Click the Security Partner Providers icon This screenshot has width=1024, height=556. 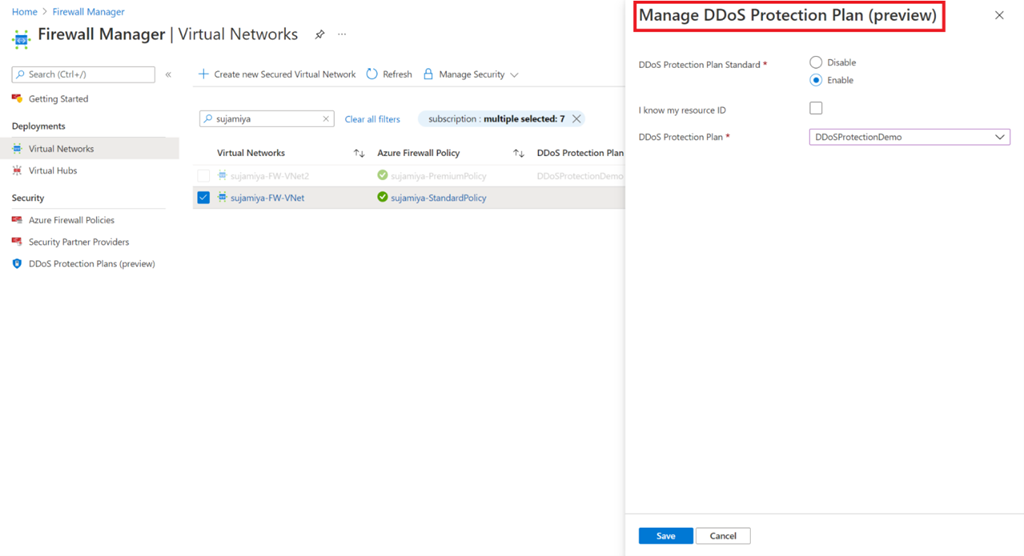point(17,242)
